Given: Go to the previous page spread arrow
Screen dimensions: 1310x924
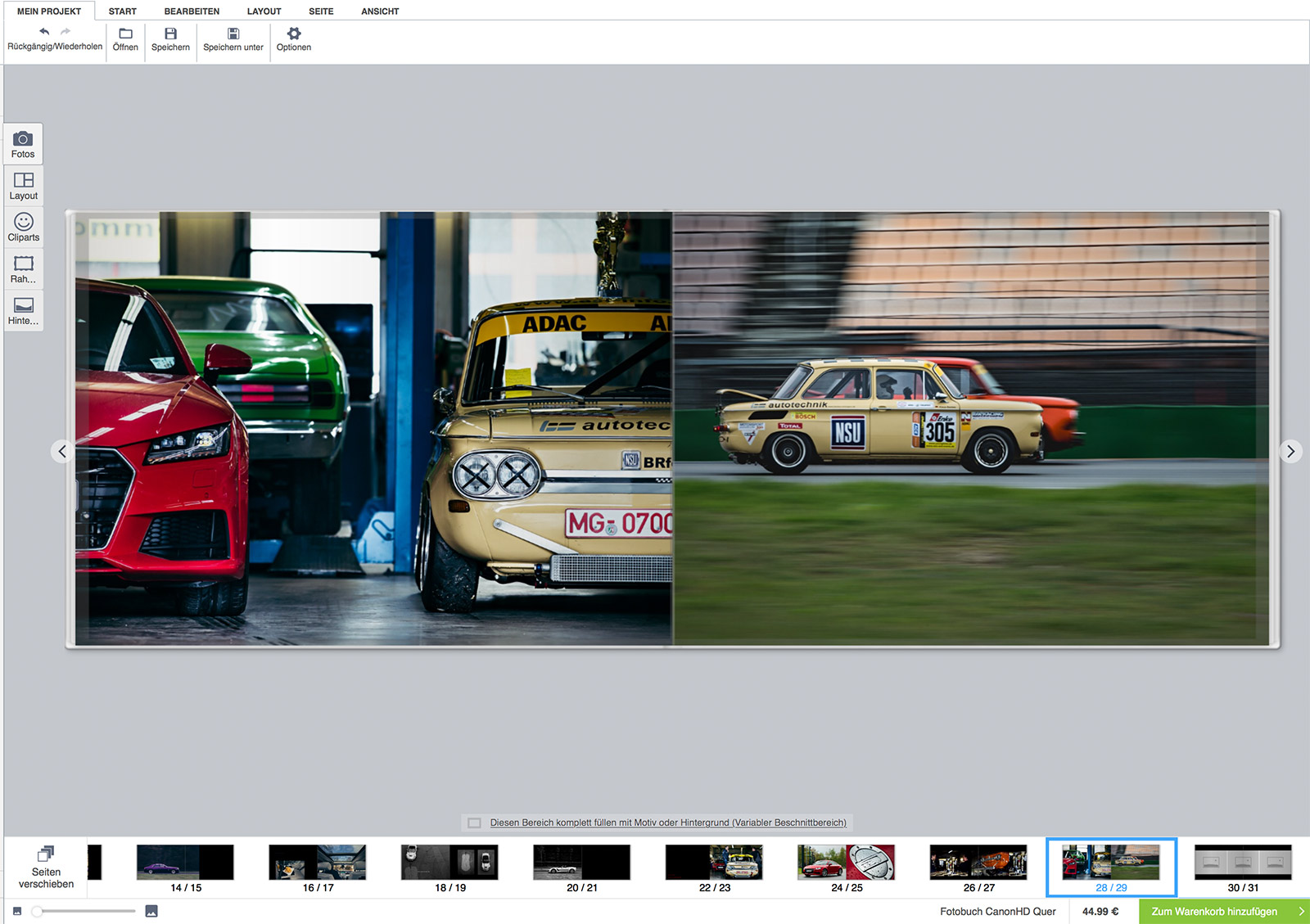Looking at the screenshot, I should coord(62,451).
